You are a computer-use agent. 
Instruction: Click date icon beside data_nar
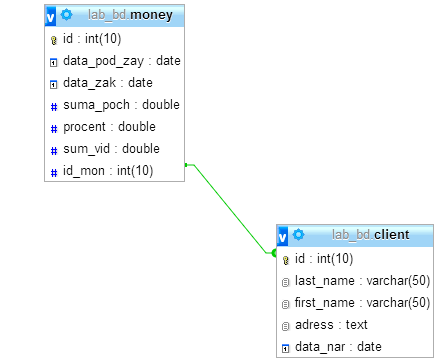pos(286,348)
